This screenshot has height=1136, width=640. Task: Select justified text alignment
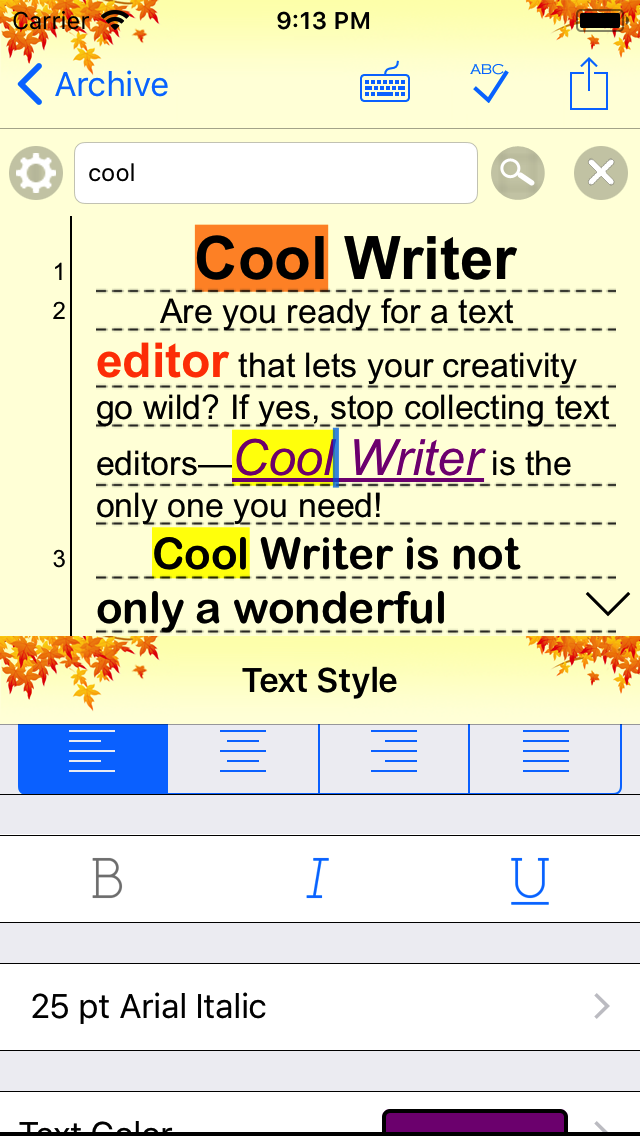[545, 759]
